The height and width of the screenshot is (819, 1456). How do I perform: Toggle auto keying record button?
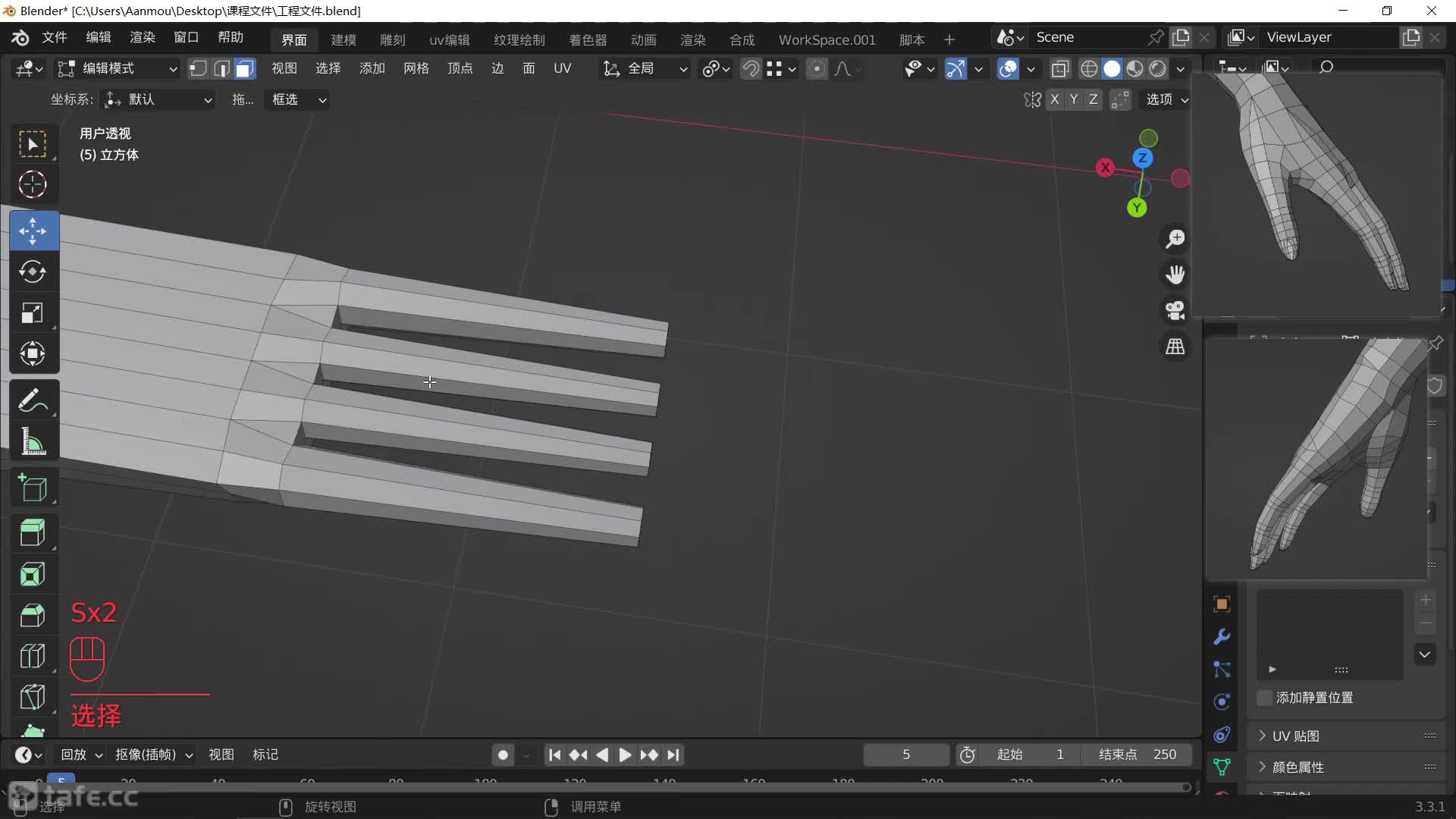[x=503, y=755]
